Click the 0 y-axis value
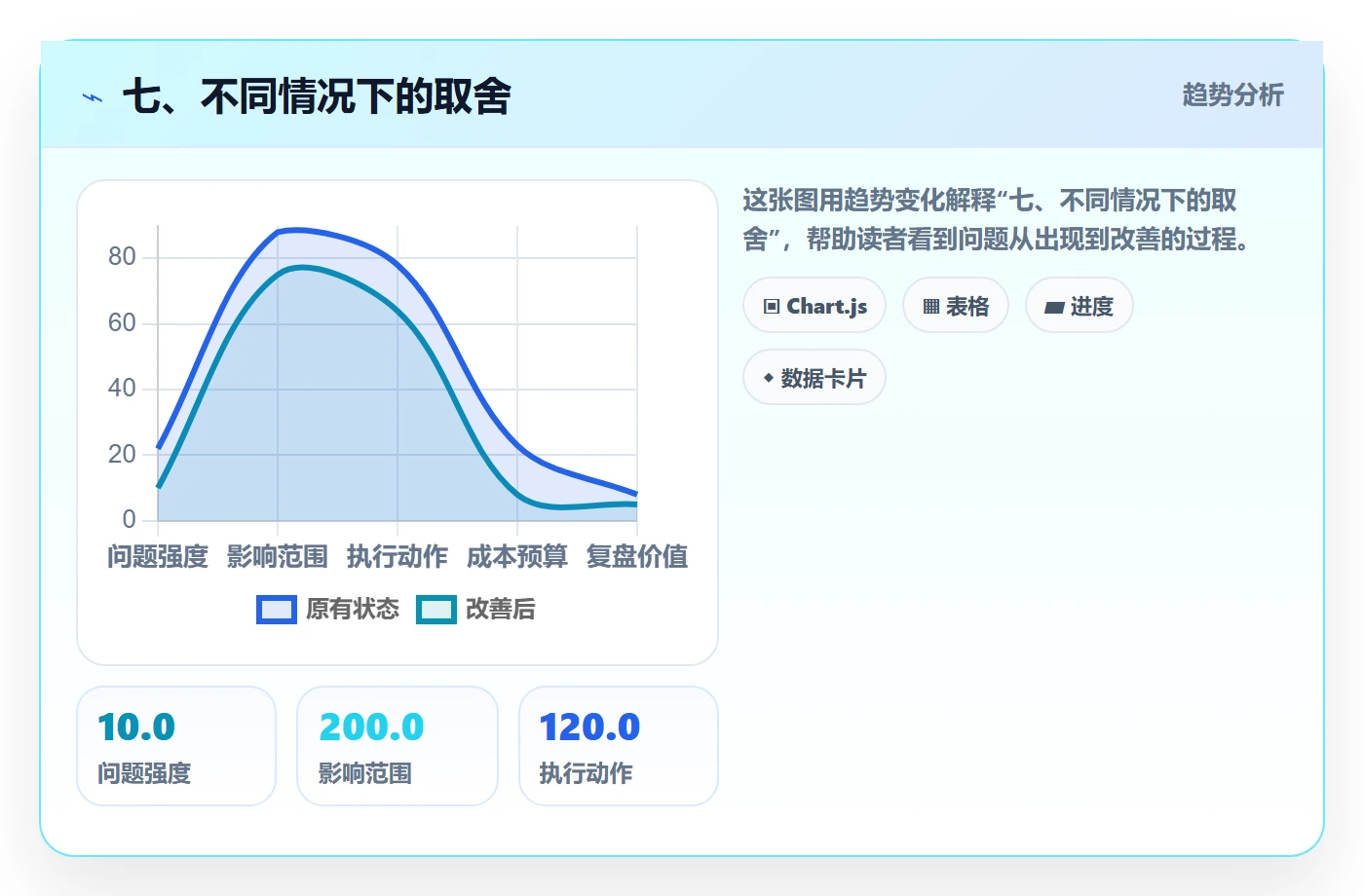Screen dimensions: 1364x896 coord(129,520)
